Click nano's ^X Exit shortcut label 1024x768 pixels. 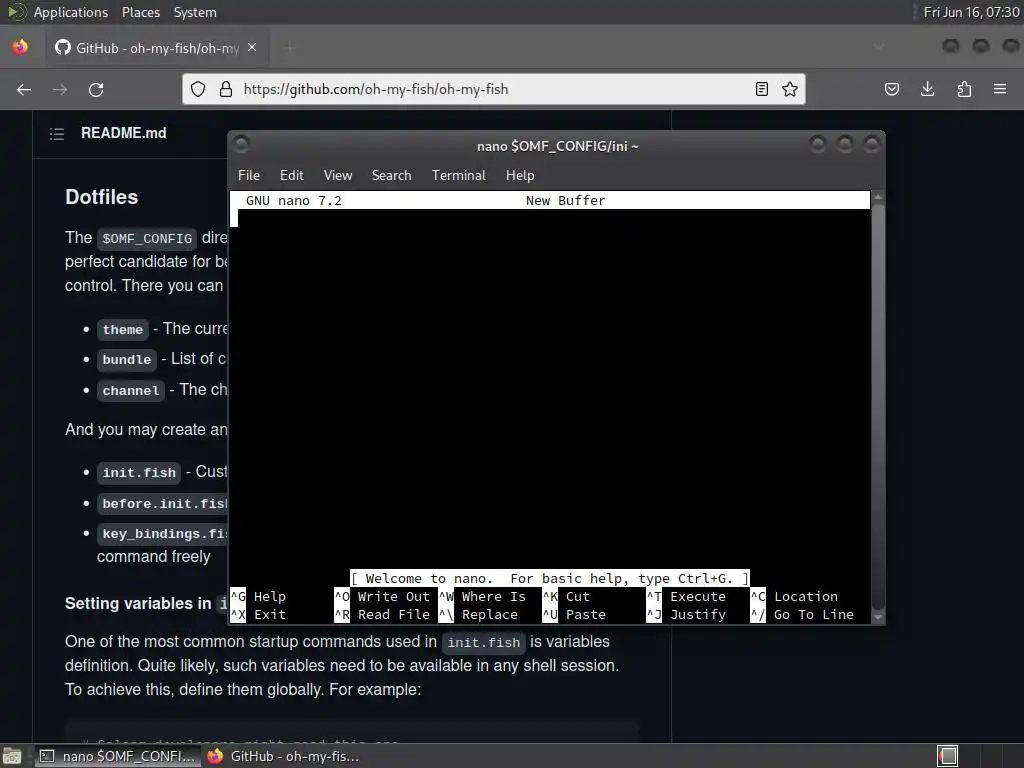pos(259,615)
